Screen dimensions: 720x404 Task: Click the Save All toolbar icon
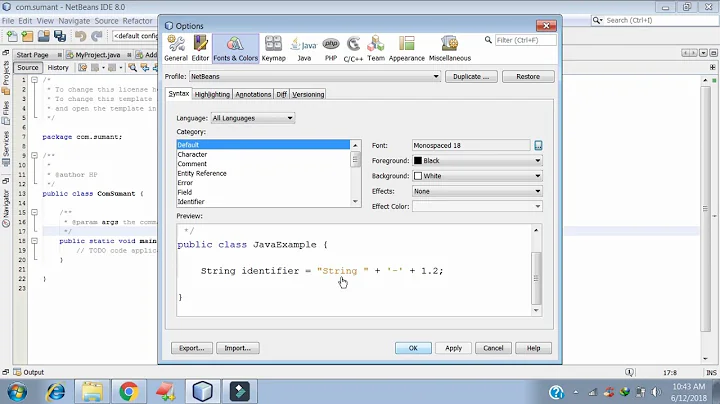click(x=60, y=36)
